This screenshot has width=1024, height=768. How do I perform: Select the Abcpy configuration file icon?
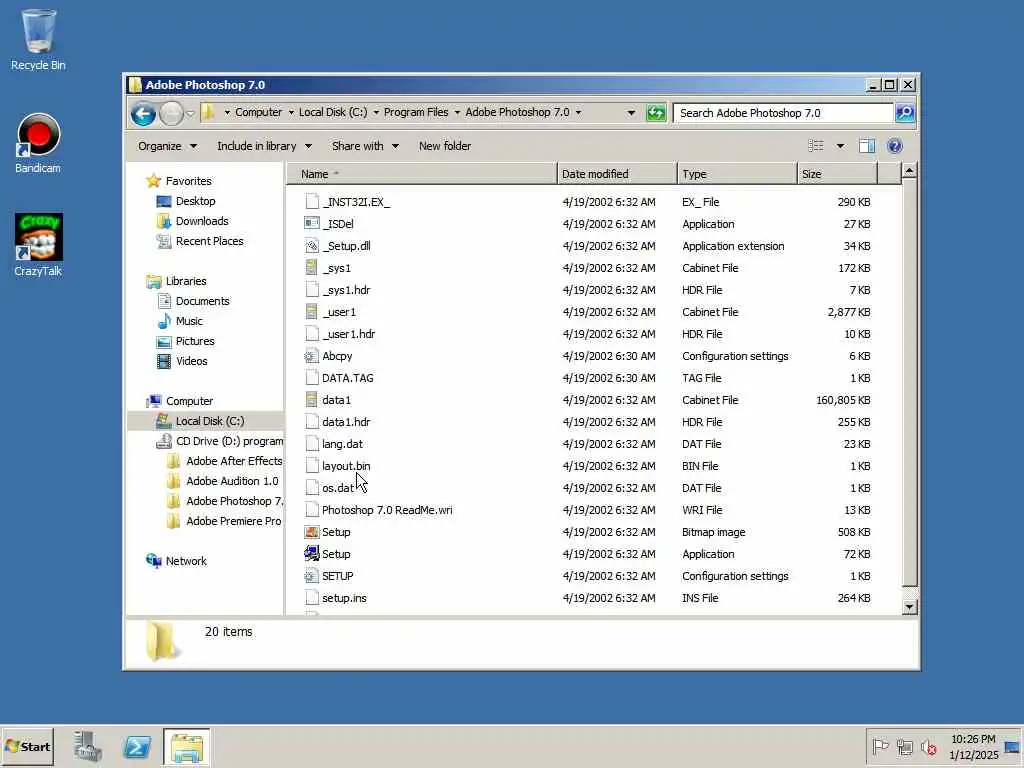312,356
